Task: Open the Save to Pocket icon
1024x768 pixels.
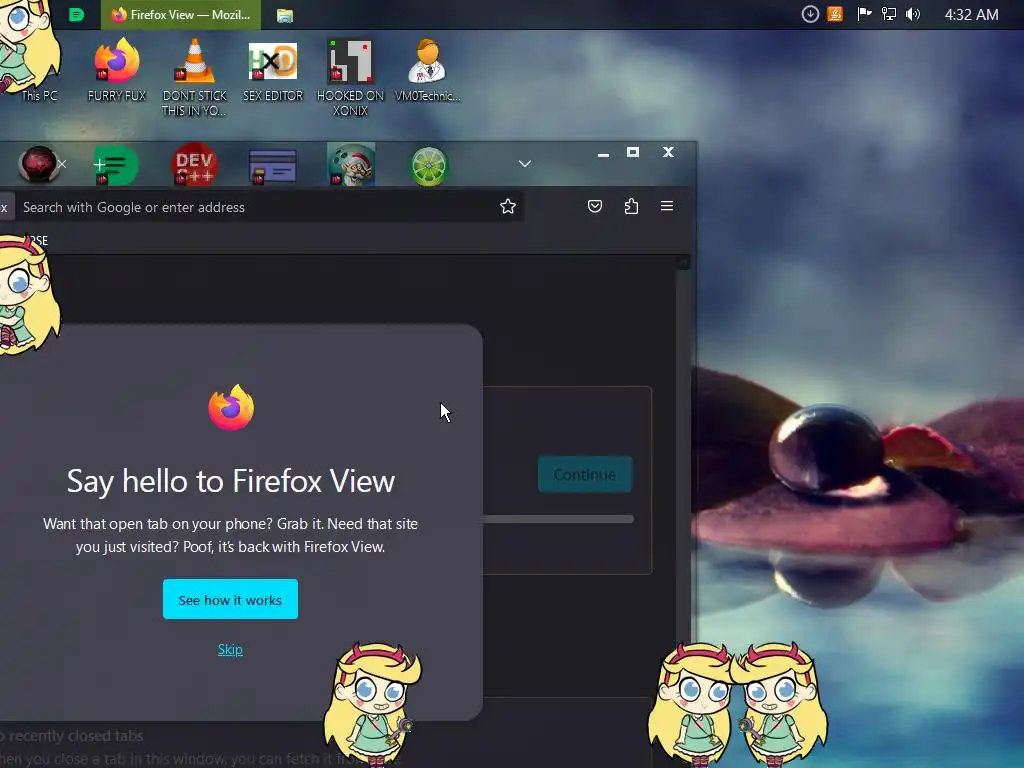Action: 594,206
